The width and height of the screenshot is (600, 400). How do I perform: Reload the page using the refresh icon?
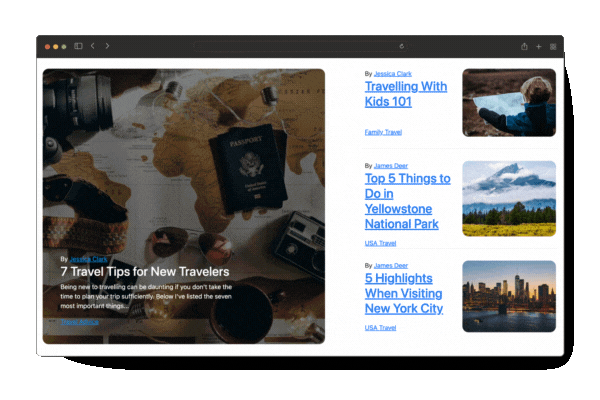[x=402, y=46]
